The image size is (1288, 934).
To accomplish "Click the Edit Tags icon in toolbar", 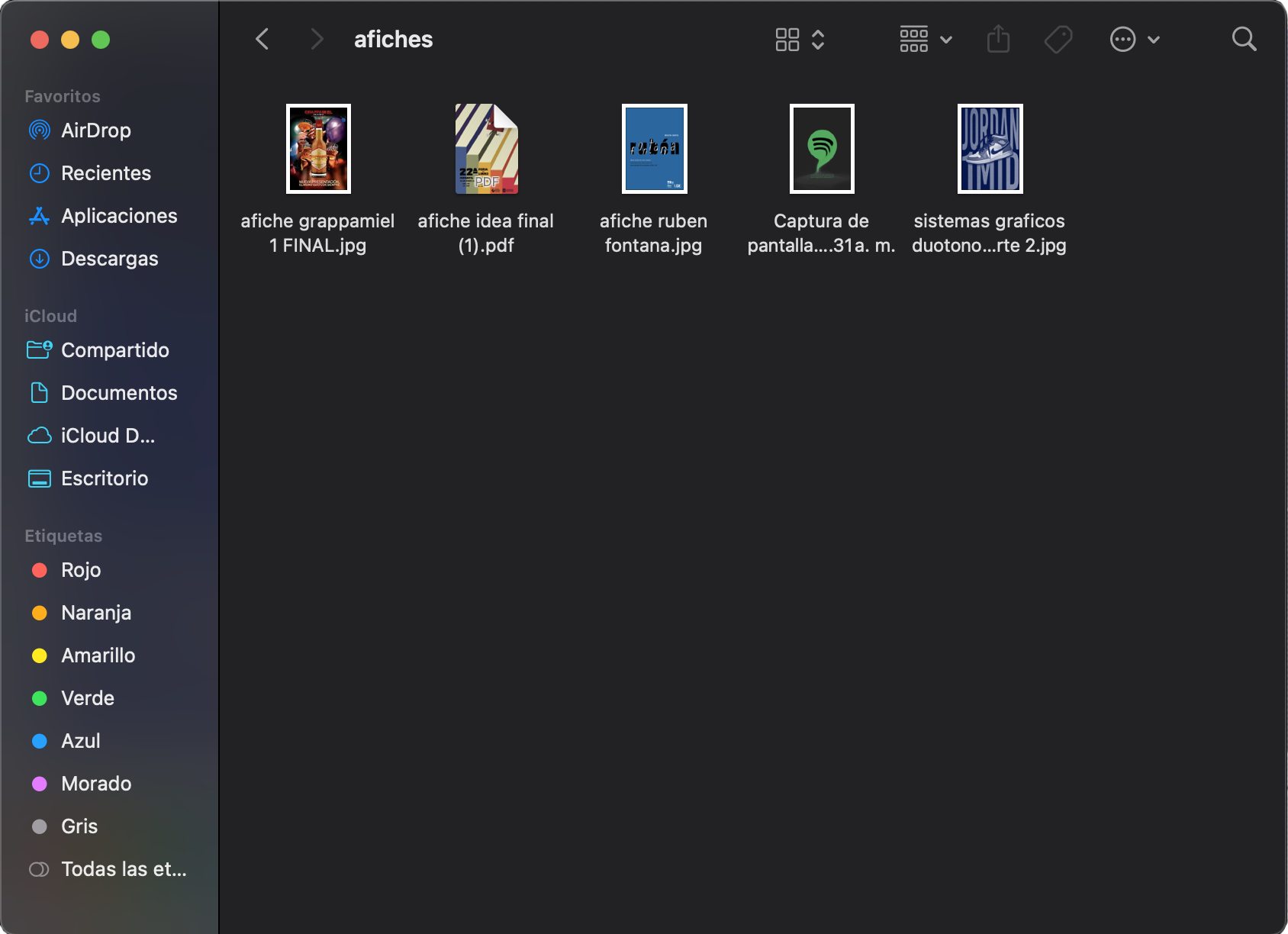I will (x=1058, y=39).
